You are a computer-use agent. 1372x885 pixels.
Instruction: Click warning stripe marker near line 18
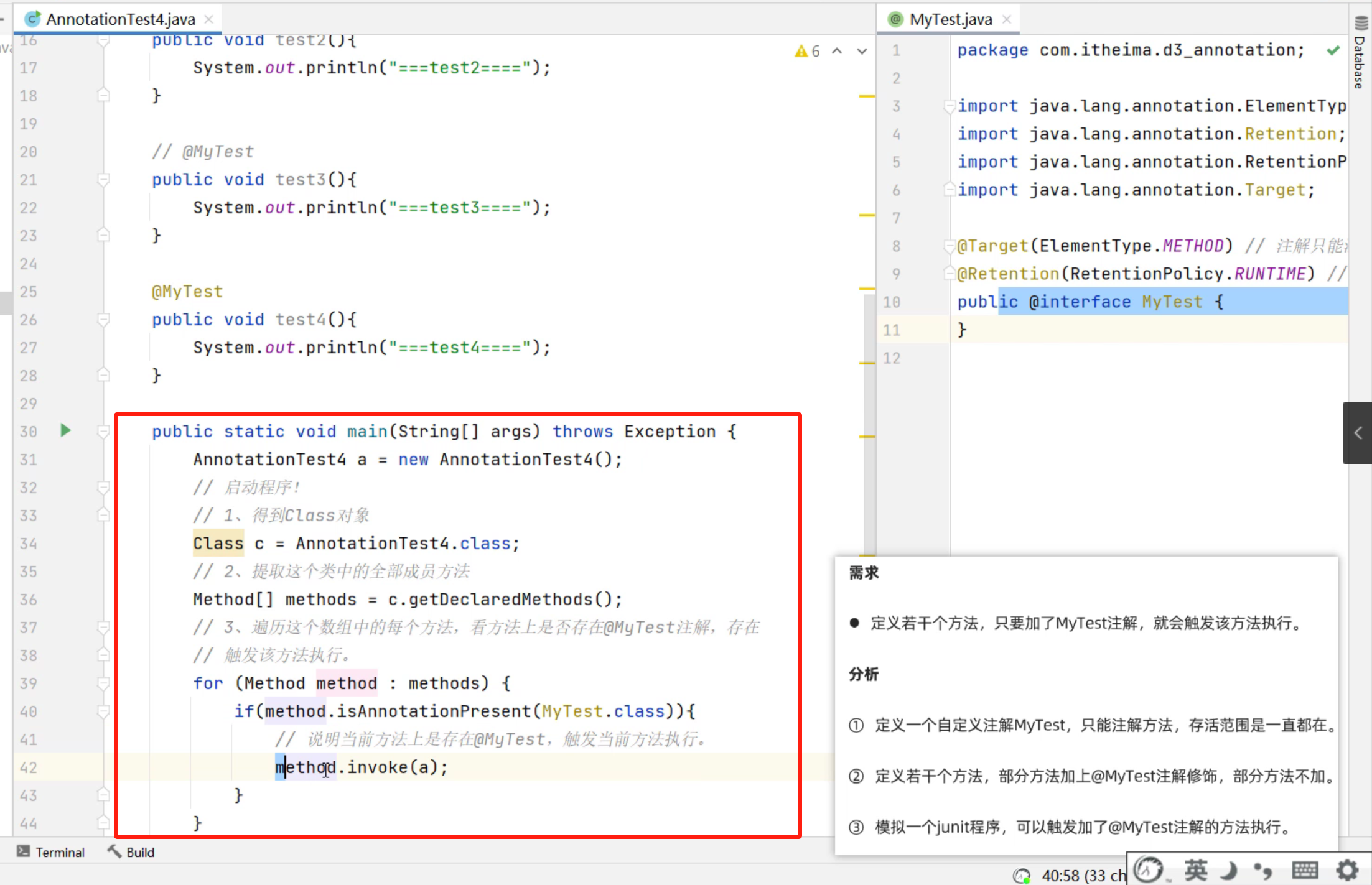[867, 96]
